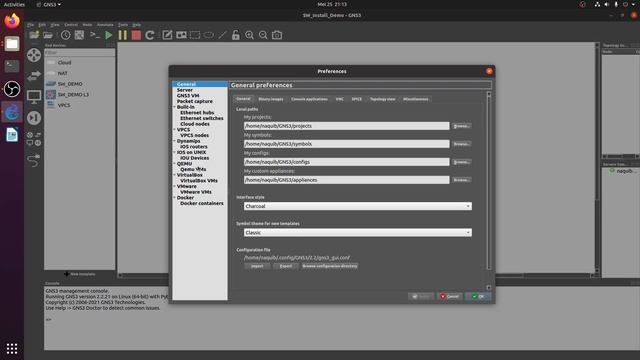Open LibreOffice Writer from the dock
This screenshot has width=640, height=360.
(x=12, y=134)
